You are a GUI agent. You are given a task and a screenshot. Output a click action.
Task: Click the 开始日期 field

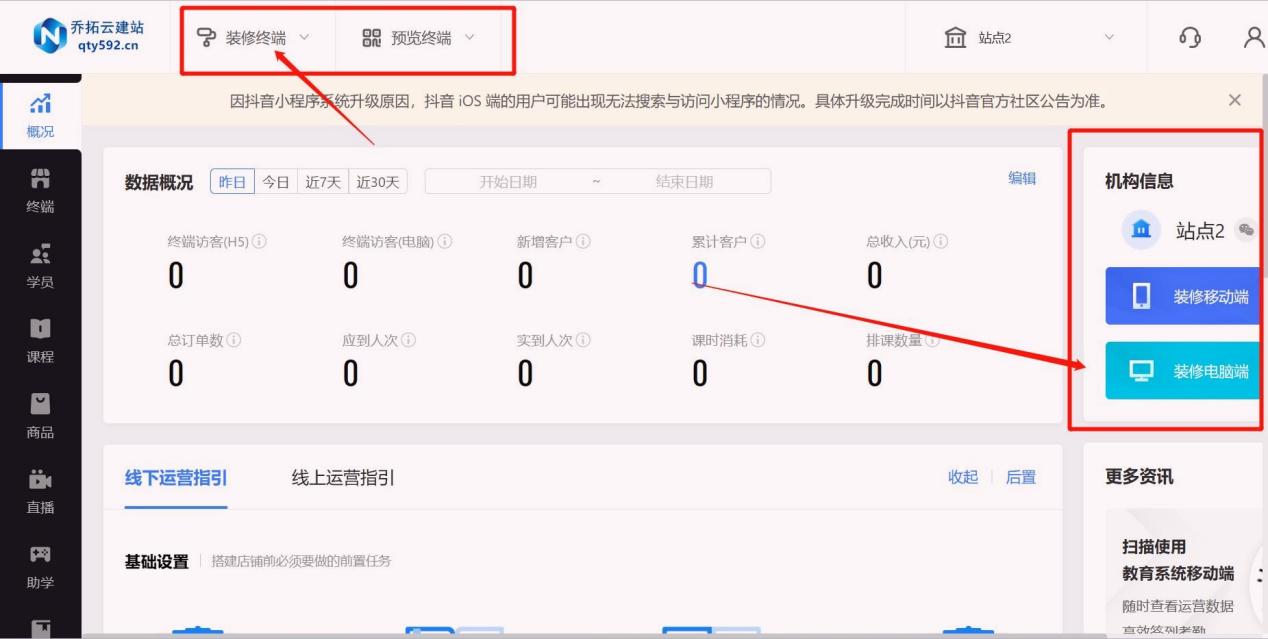508,182
